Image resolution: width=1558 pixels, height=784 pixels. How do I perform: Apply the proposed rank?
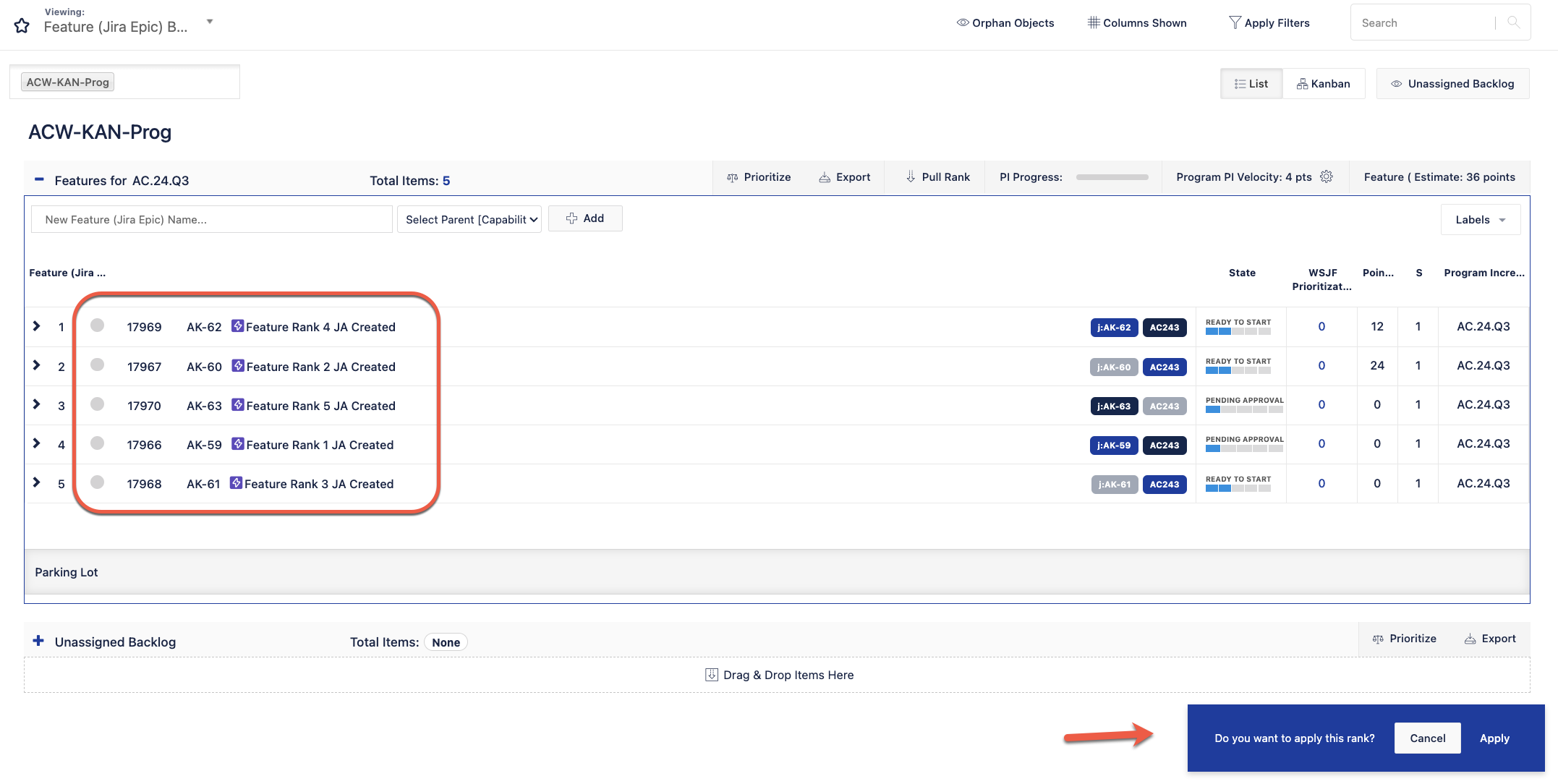[x=1494, y=738]
